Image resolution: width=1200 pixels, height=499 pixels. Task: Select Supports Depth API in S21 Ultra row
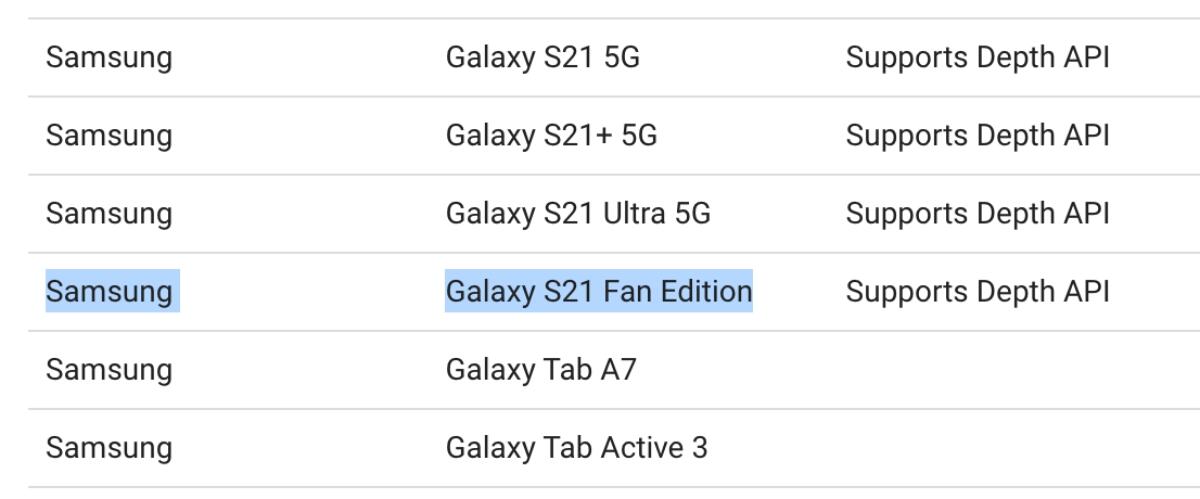pyautogui.click(x=977, y=214)
